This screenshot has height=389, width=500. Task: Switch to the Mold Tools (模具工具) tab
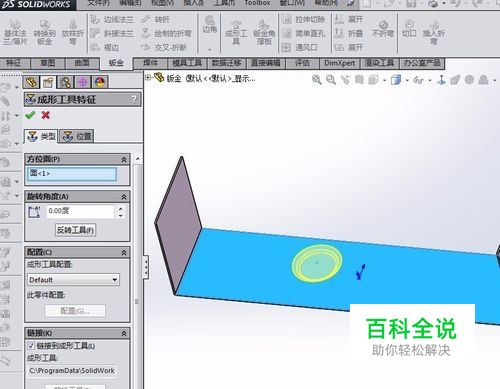tap(187, 63)
